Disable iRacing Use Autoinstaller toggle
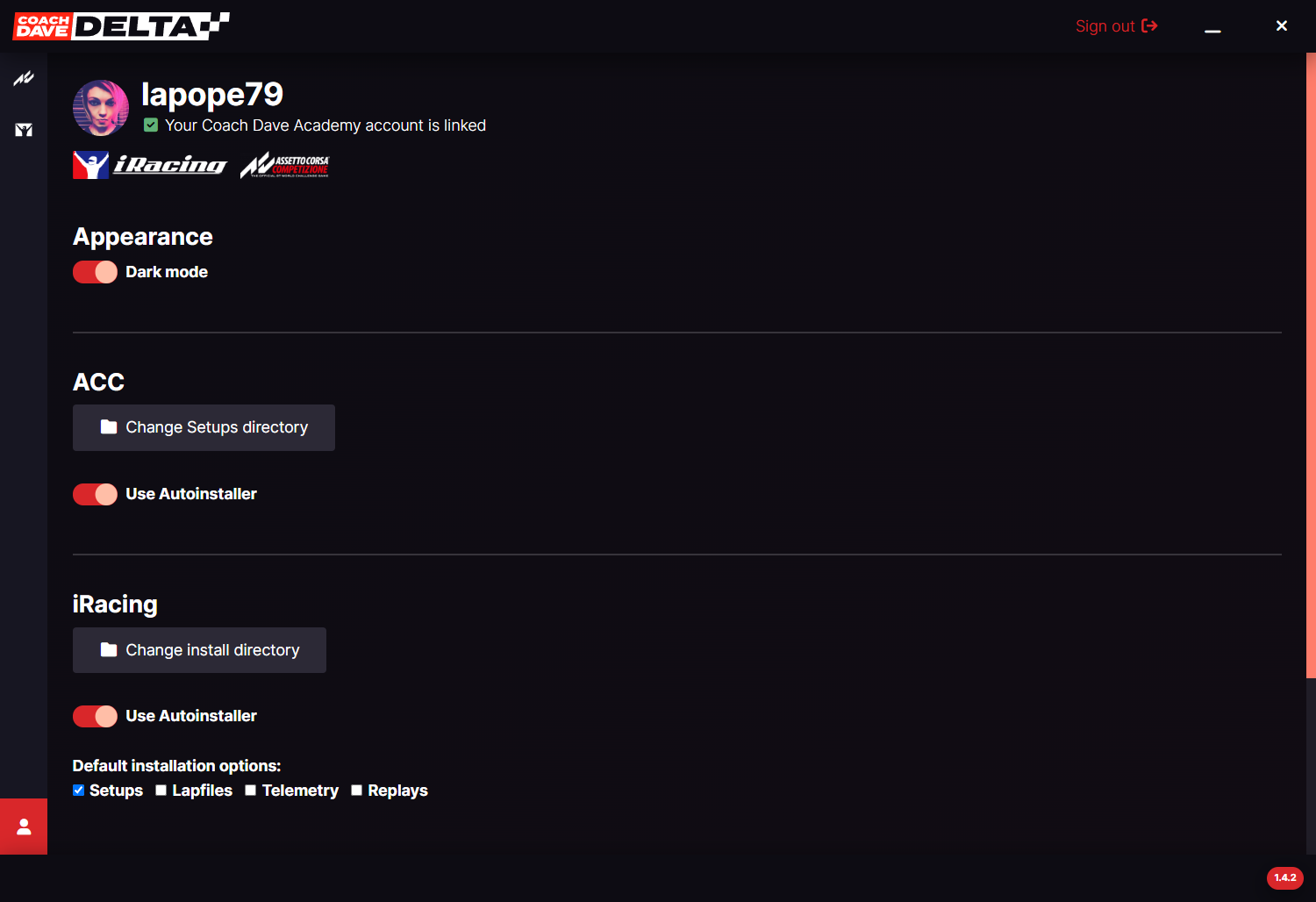This screenshot has width=1316, height=902. (x=95, y=716)
